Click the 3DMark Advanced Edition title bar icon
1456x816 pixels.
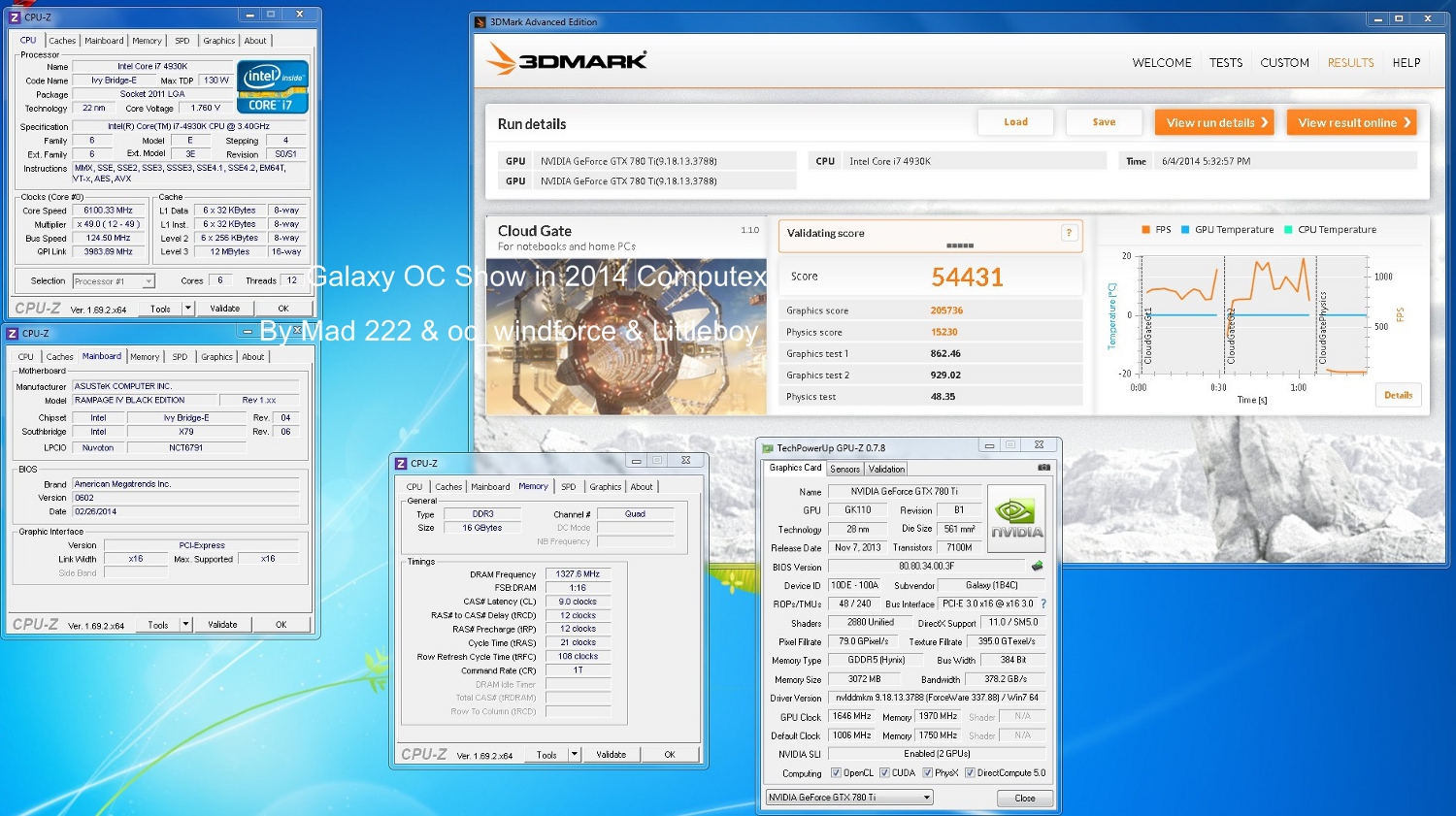pos(480,21)
